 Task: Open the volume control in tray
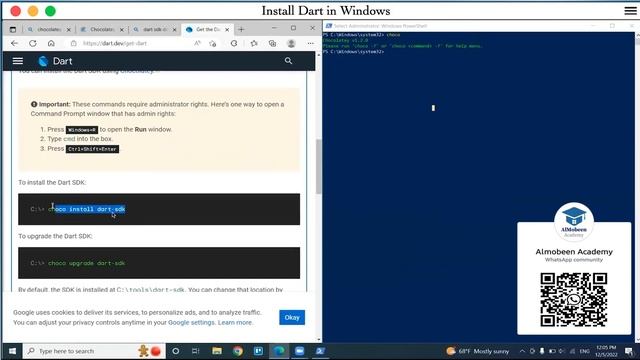tap(562, 351)
